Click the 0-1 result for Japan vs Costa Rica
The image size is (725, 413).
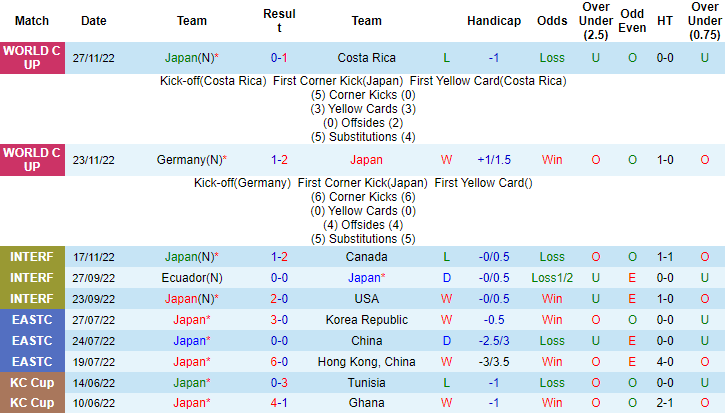coord(279,58)
